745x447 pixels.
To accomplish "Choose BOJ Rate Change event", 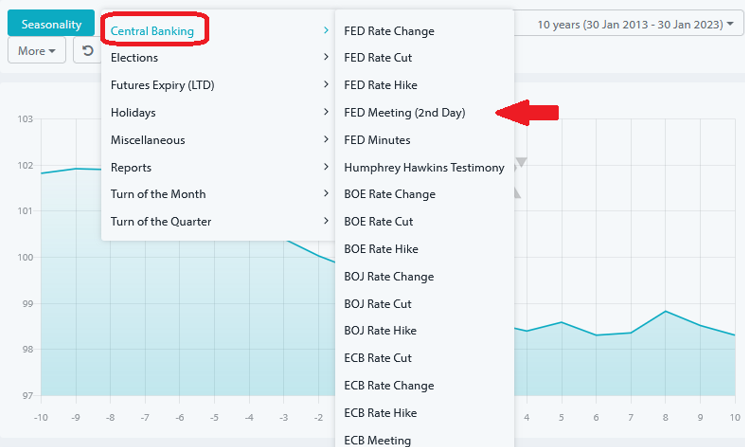I will (x=389, y=276).
